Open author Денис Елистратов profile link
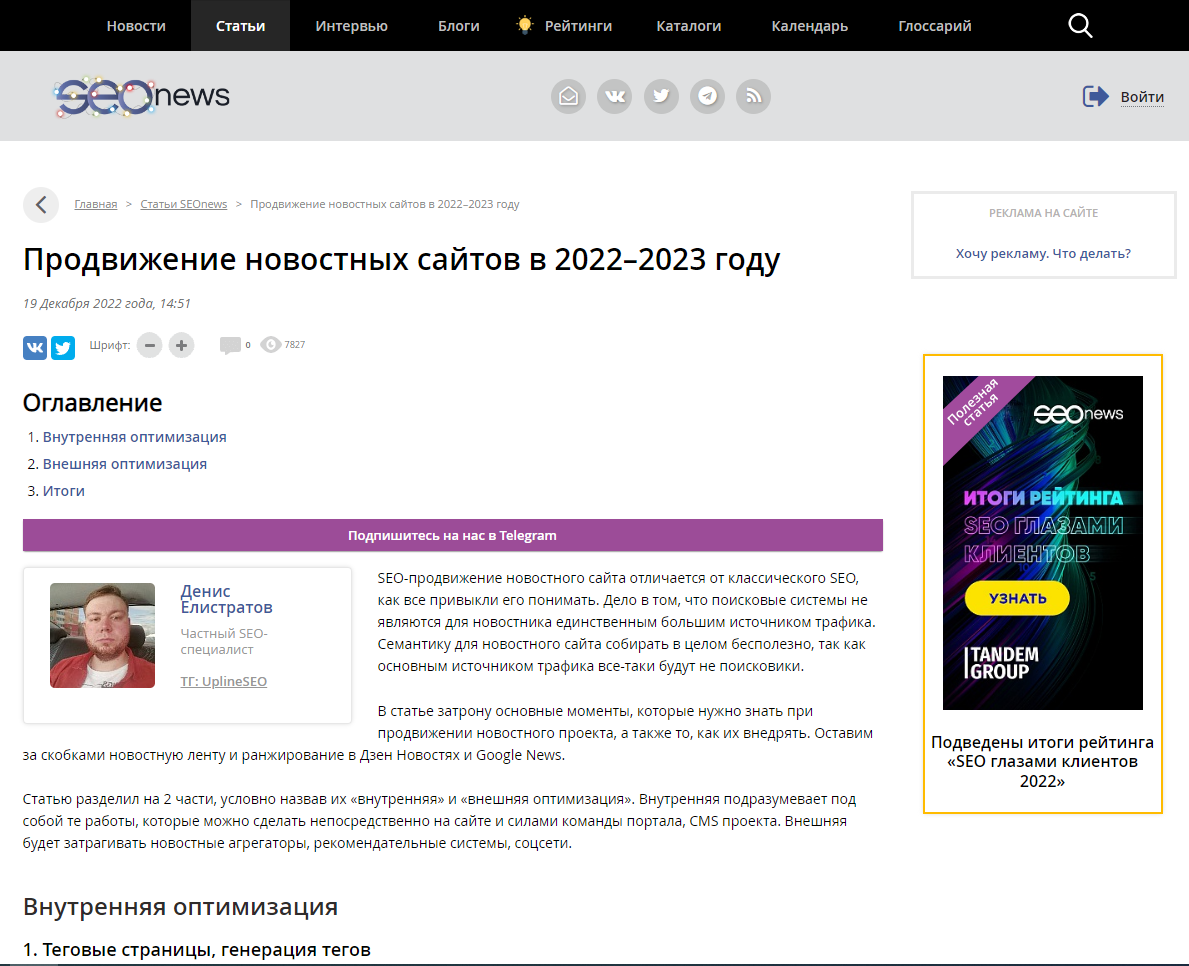The height and width of the screenshot is (966, 1189). pyautogui.click(x=226, y=599)
